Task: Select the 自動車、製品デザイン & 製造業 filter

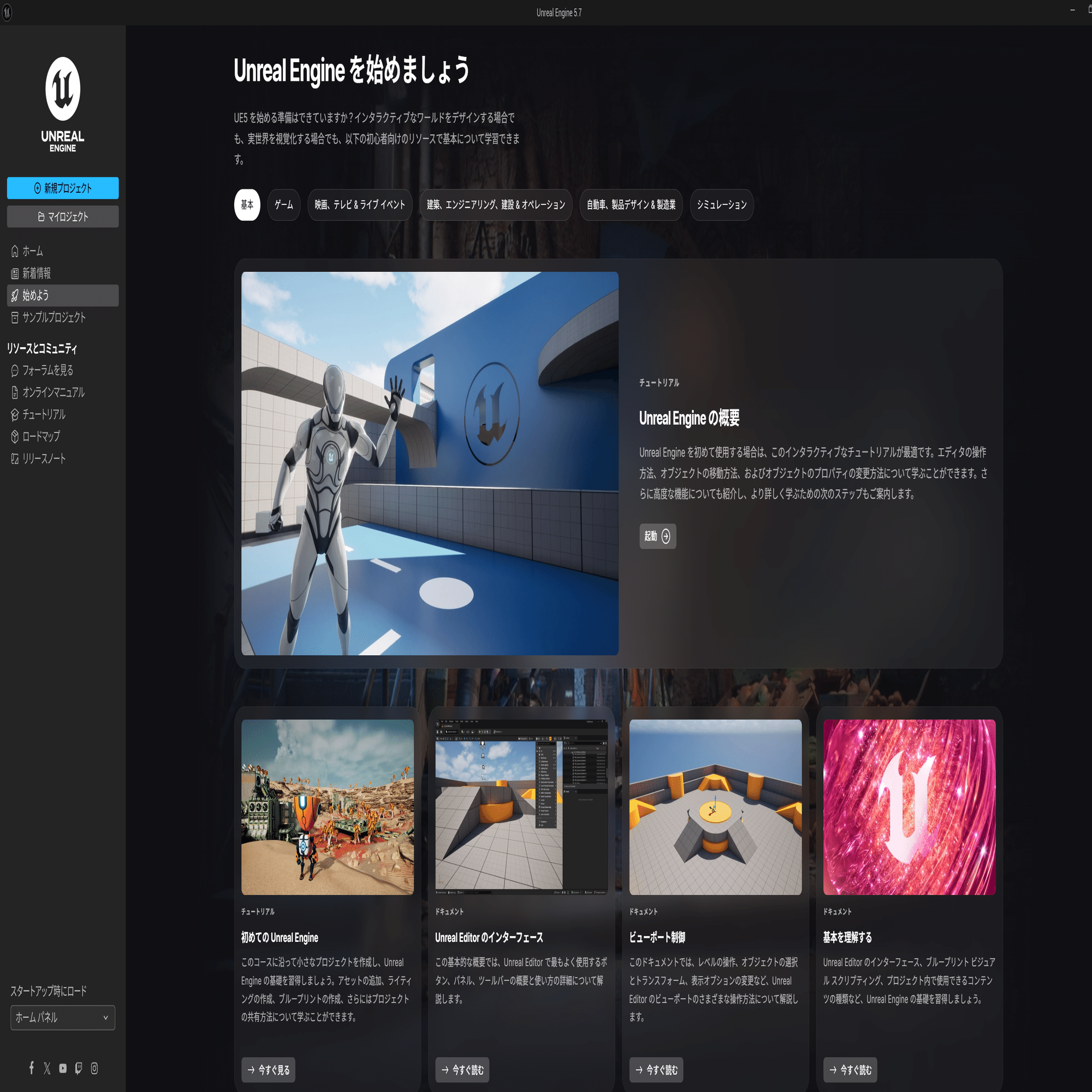Action: click(x=630, y=205)
